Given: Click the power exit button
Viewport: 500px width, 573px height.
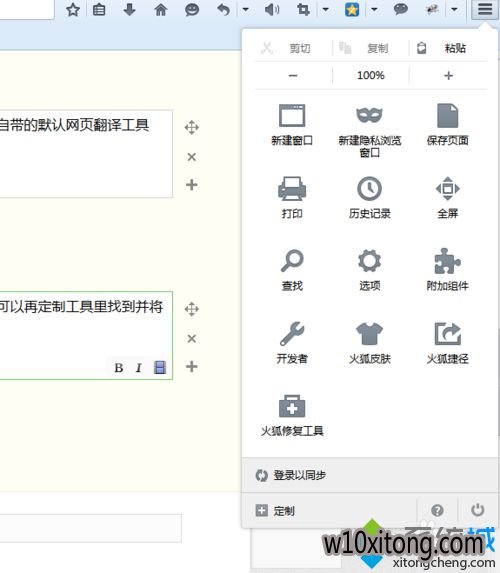Looking at the screenshot, I should point(477,510).
